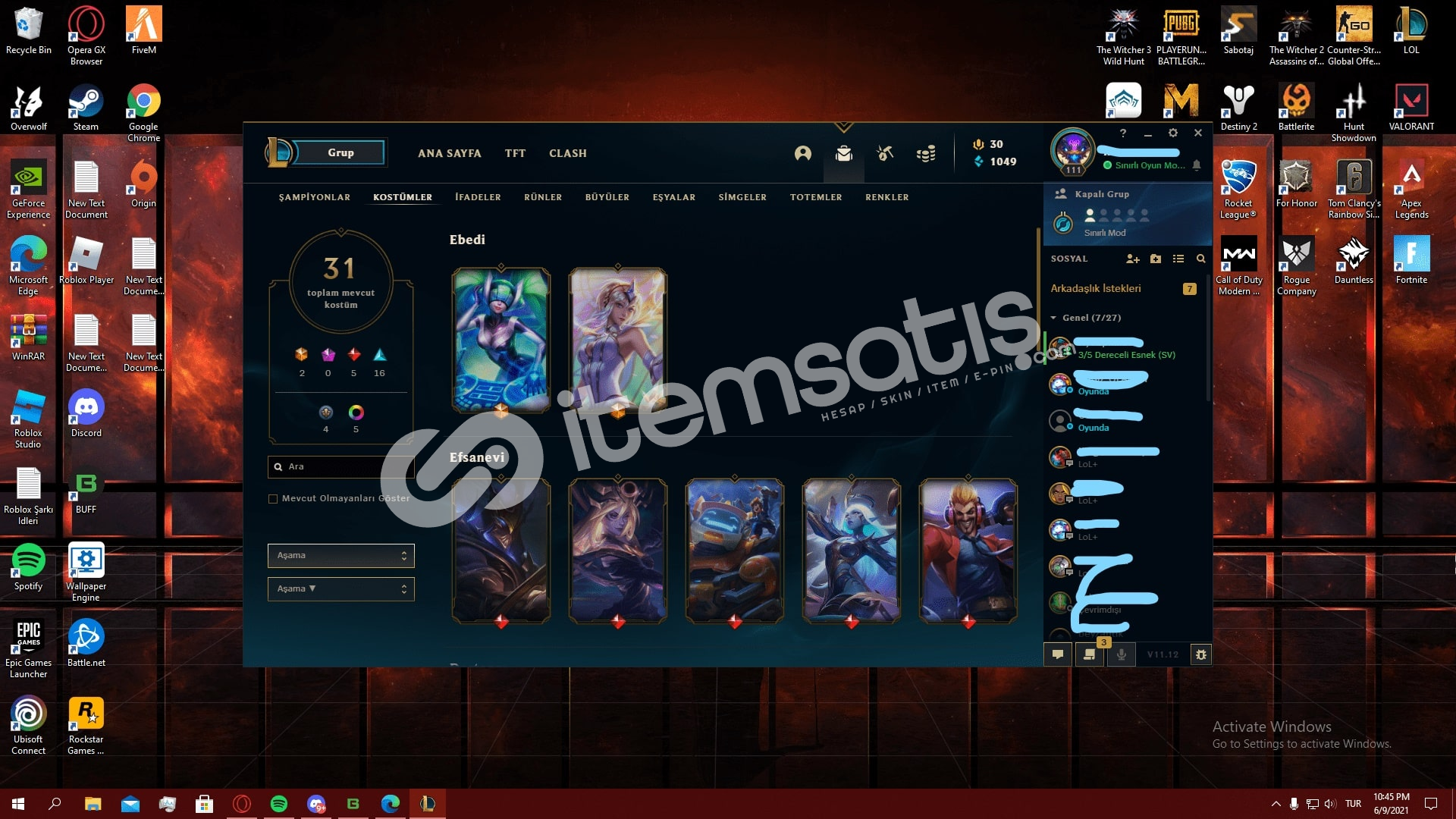Image resolution: width=1456 pixels, height=819 pixels.
Task: Switch to BÜYÜLER tab
Action: click(x=607, y=197)
